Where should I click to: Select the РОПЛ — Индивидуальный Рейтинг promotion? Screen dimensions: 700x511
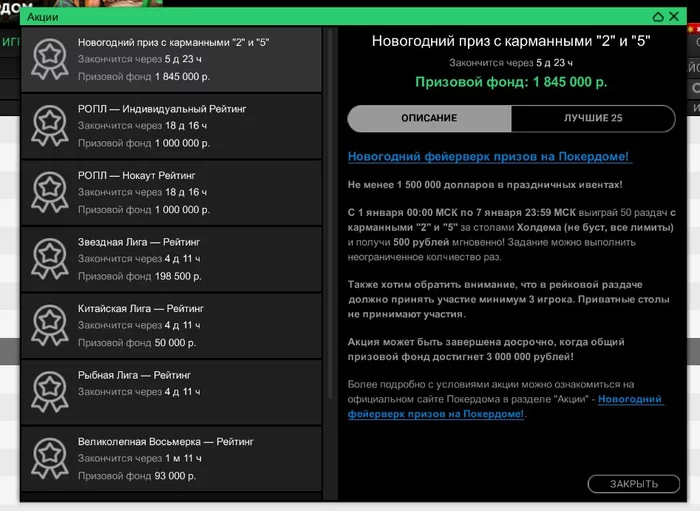tap(171, 126)
